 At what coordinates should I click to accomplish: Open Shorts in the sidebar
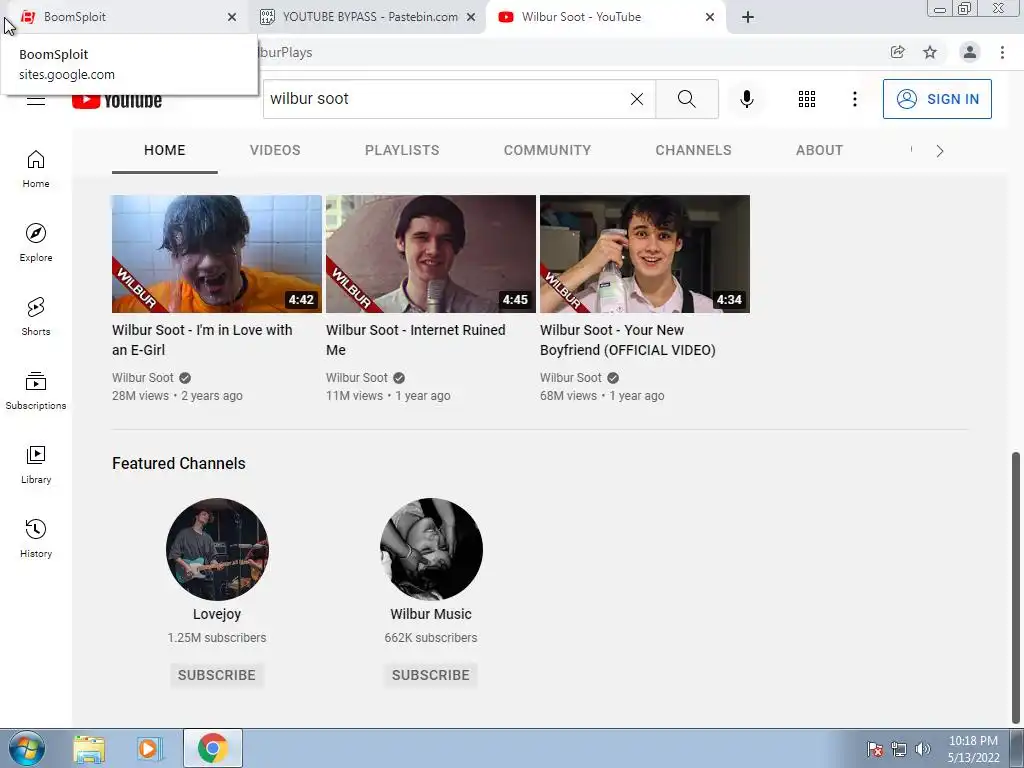coord(36,317)
